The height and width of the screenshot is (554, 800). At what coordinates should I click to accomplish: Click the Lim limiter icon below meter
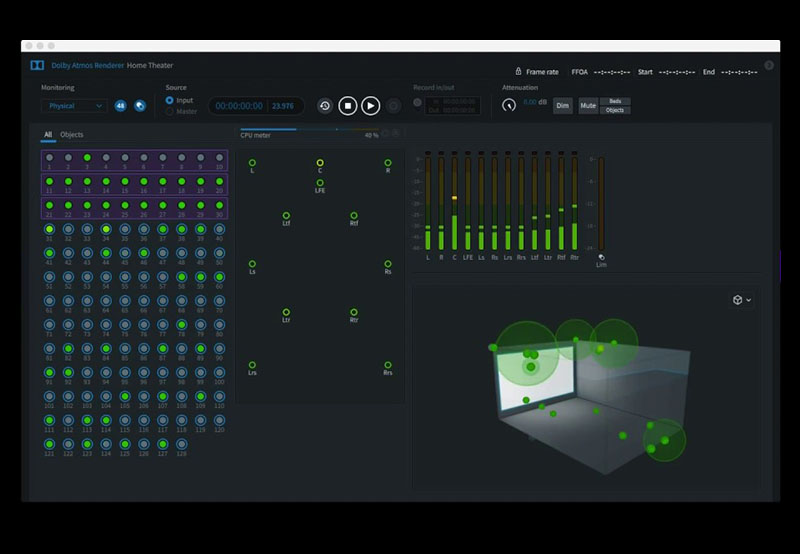pos(601,257)
